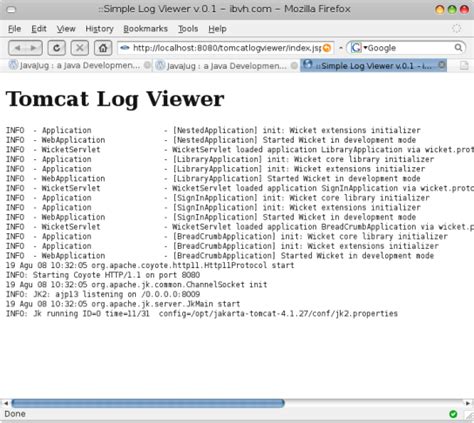Open the Edit menu
474x423 pixels.
tap(39, 29)
